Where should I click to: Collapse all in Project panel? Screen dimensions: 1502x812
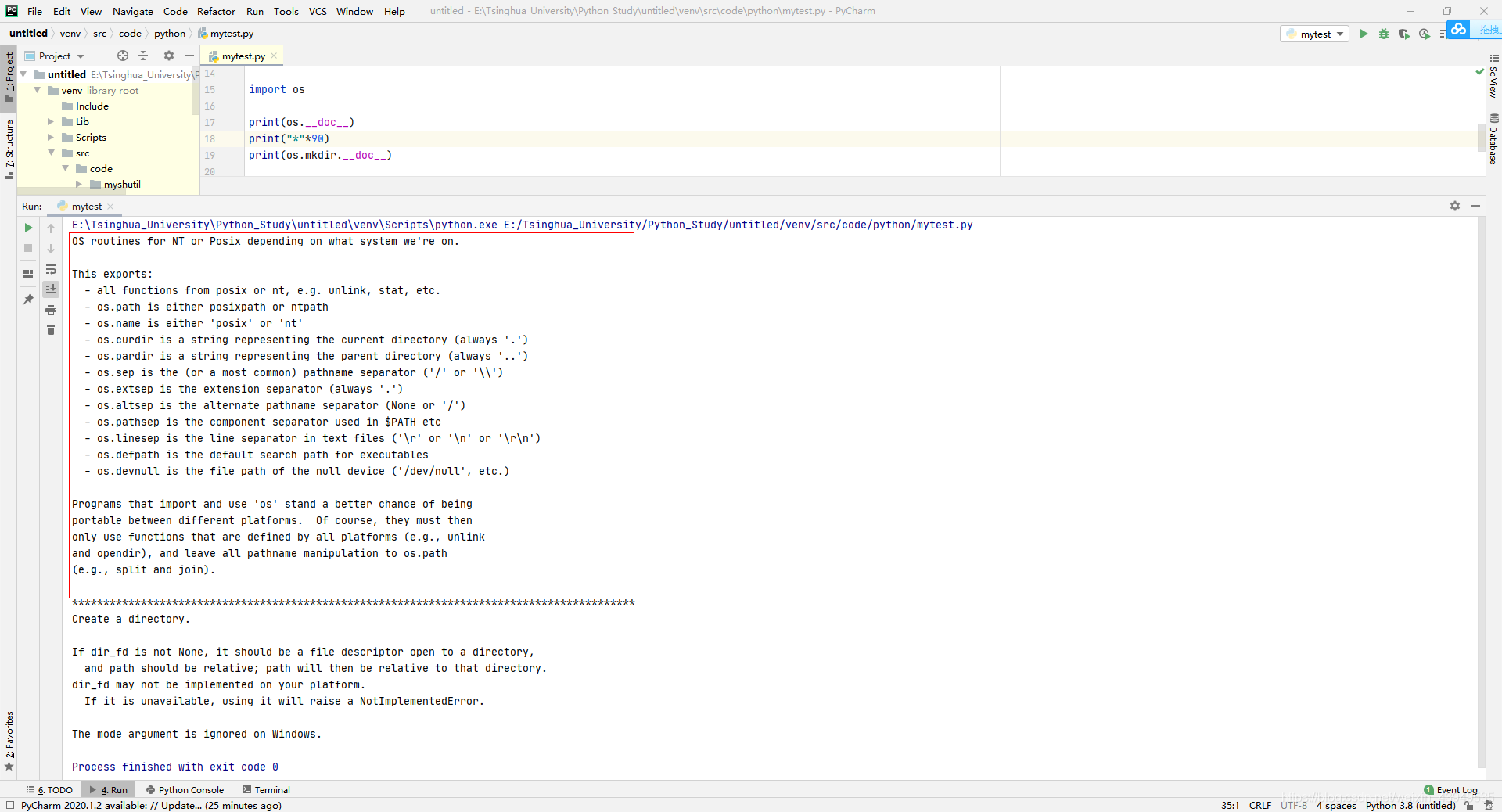pos(143,56)
